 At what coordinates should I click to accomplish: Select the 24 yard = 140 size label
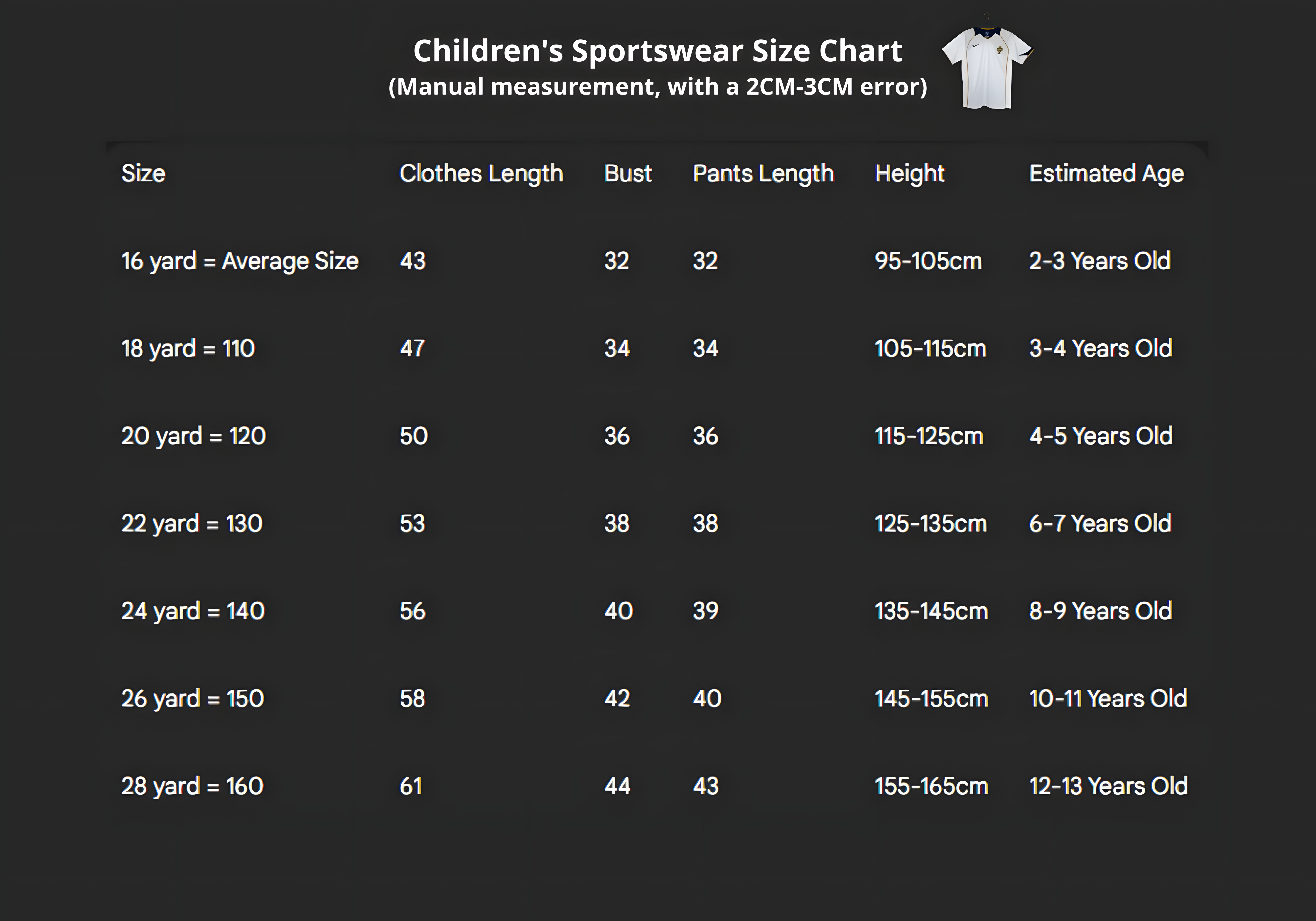(193, 611)
